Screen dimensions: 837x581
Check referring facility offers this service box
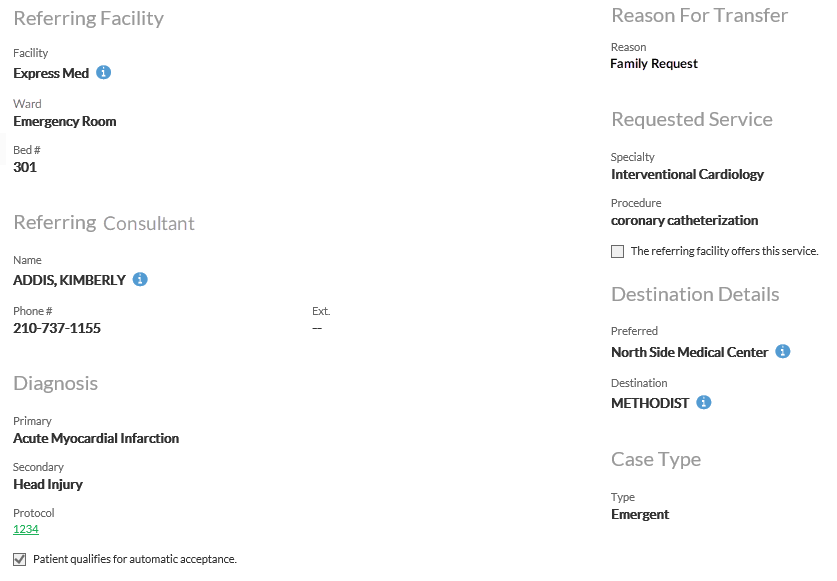[617, 251]
